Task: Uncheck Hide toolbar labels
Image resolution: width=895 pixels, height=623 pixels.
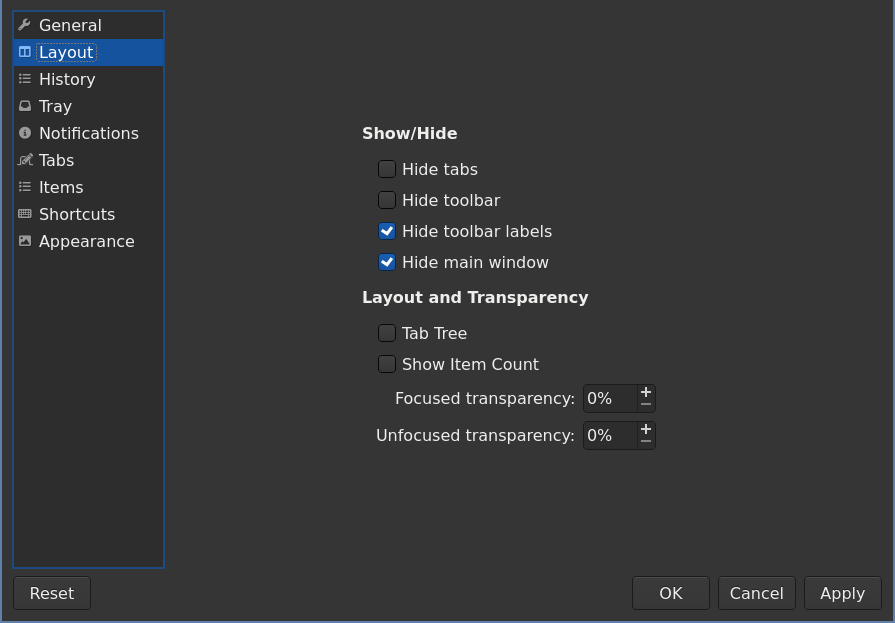Action: point(387,231)
